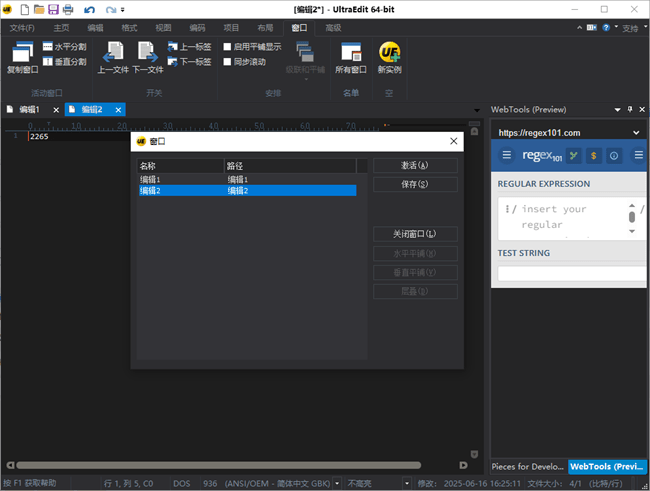Click the Print icon in quick access toolbar
650x491 pixels.
(x=68, y=9)
